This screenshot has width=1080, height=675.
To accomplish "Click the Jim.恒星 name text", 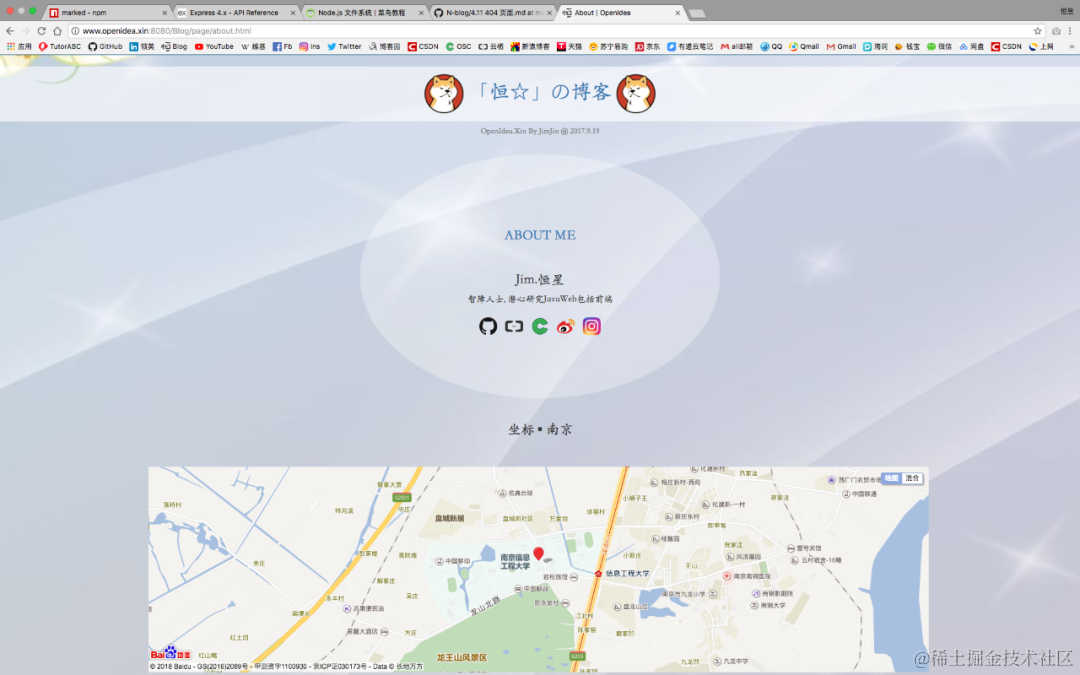I will [x=539, y=279].
